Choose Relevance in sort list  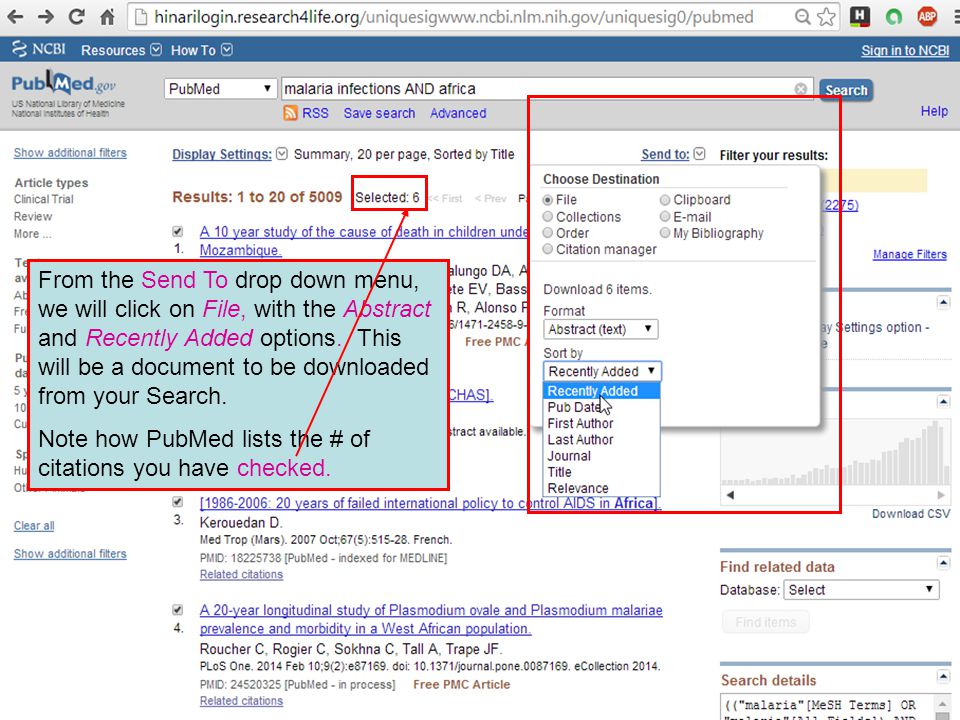click(601, 489)
